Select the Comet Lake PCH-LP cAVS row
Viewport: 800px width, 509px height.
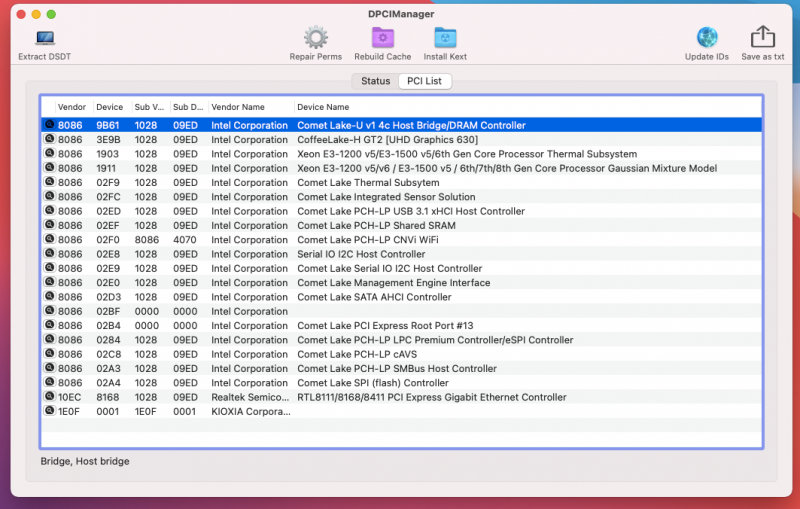(x=400, y=354)
